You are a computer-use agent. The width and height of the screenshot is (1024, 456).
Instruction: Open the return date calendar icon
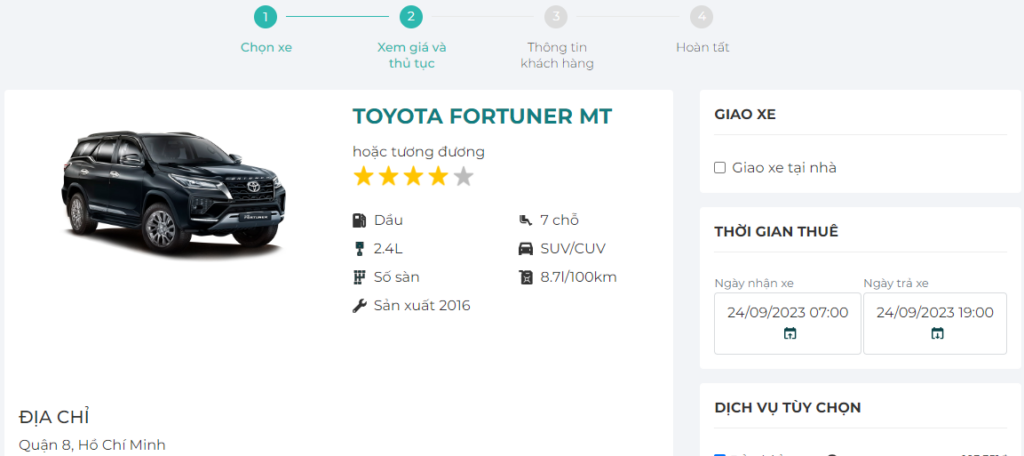937,334
